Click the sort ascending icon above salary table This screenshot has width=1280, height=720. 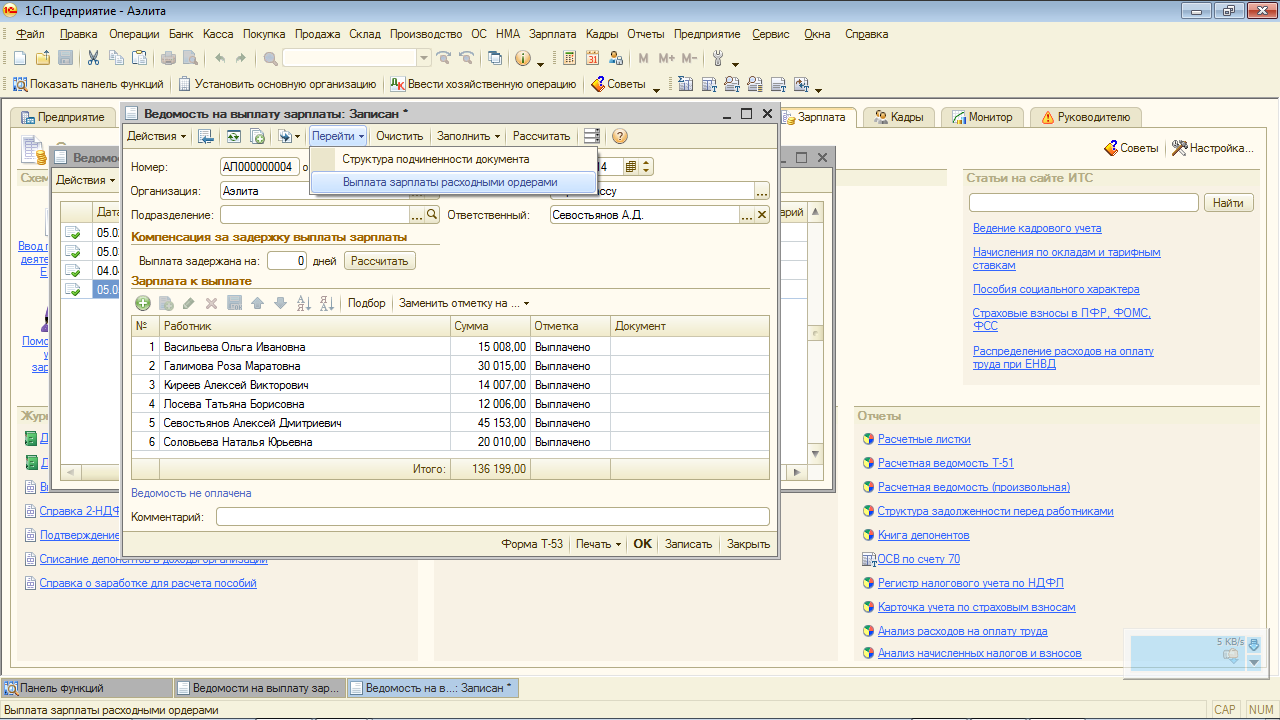point(304,303)
